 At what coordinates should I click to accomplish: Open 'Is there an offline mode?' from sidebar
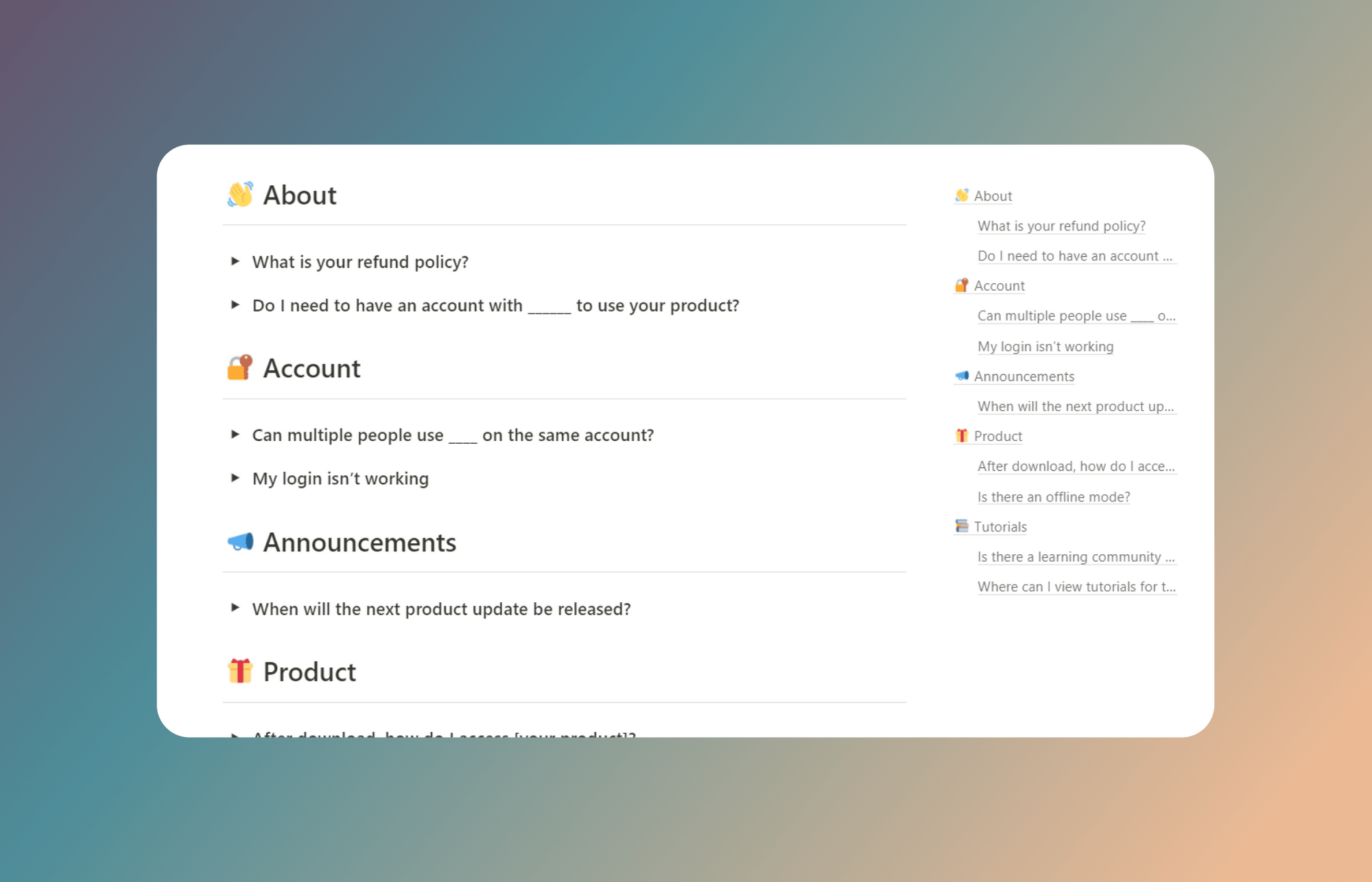point(1054,497)
